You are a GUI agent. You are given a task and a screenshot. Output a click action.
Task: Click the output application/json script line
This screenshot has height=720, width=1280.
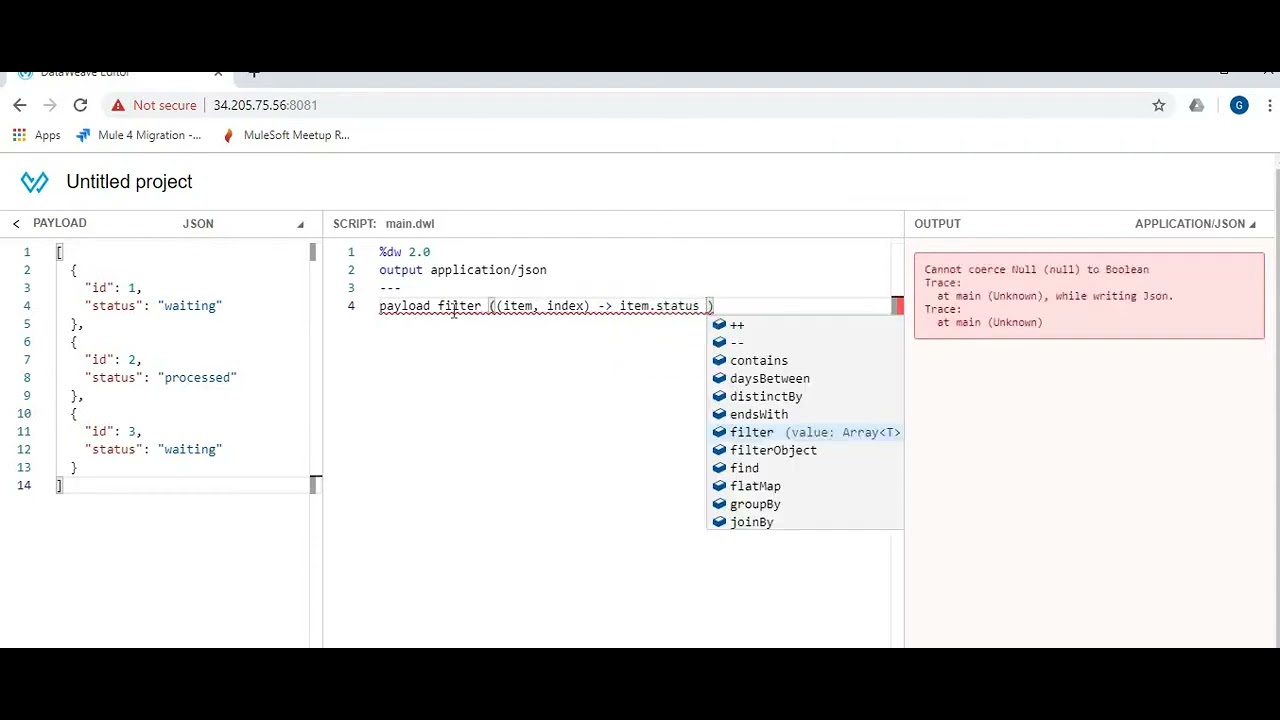(x=463, y=270)
